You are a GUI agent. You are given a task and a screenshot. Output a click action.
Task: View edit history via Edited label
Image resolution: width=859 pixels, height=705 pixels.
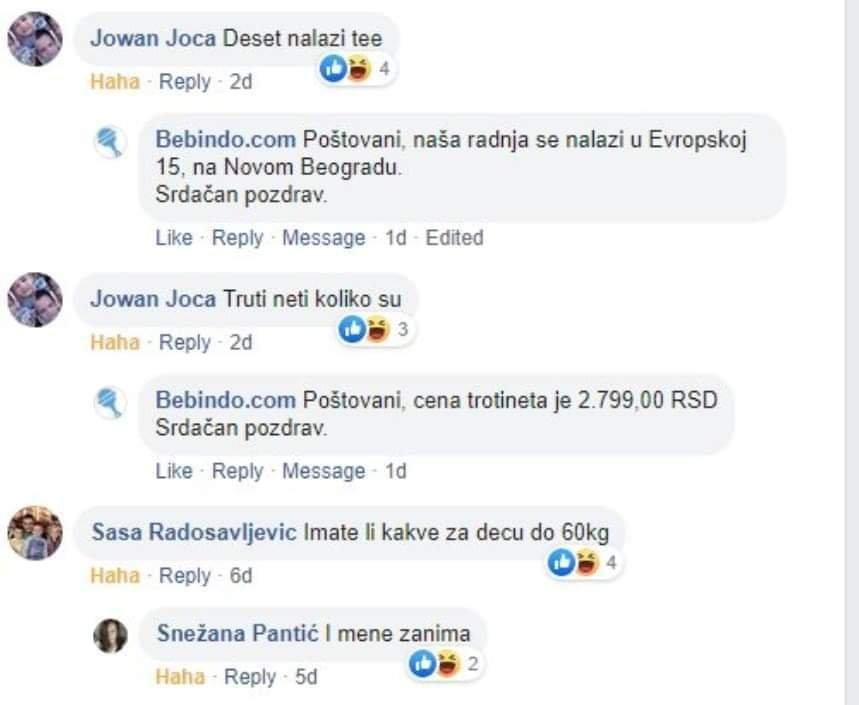click(x=455, y=238)
